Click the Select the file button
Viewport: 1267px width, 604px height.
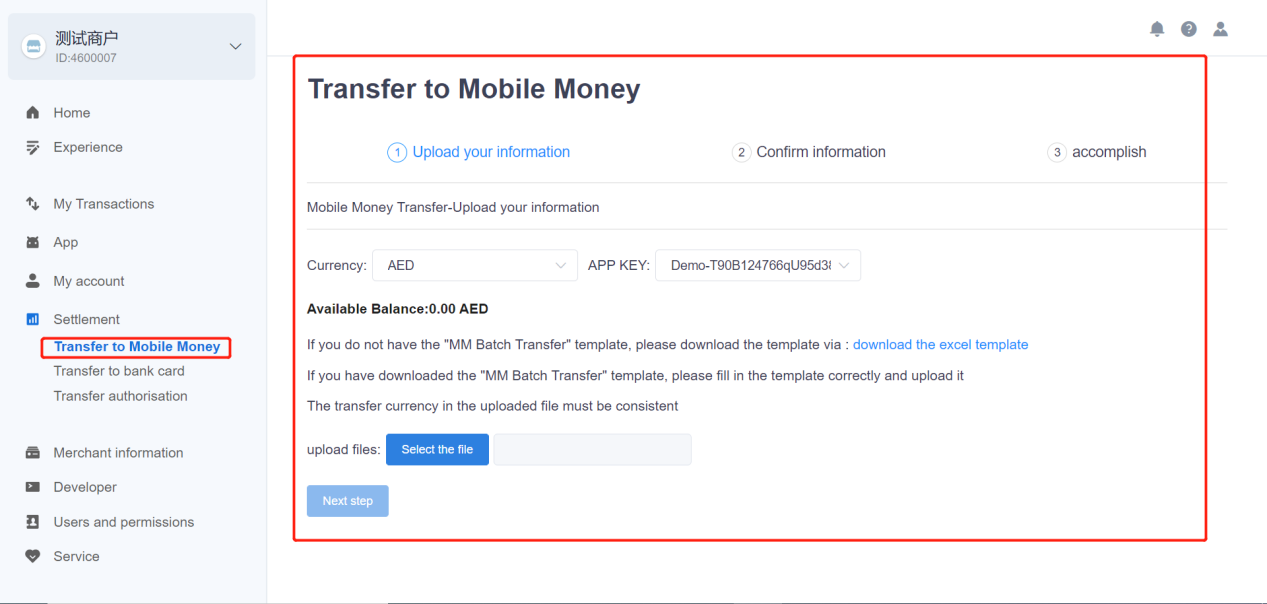[x=437, y=450]
